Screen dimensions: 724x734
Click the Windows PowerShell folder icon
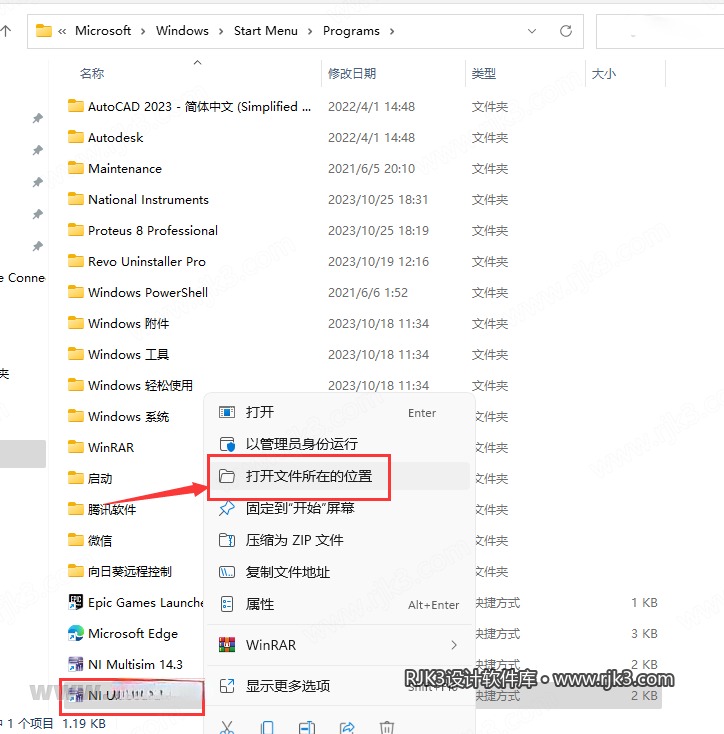pyautogui.click(x=76, y=292)
